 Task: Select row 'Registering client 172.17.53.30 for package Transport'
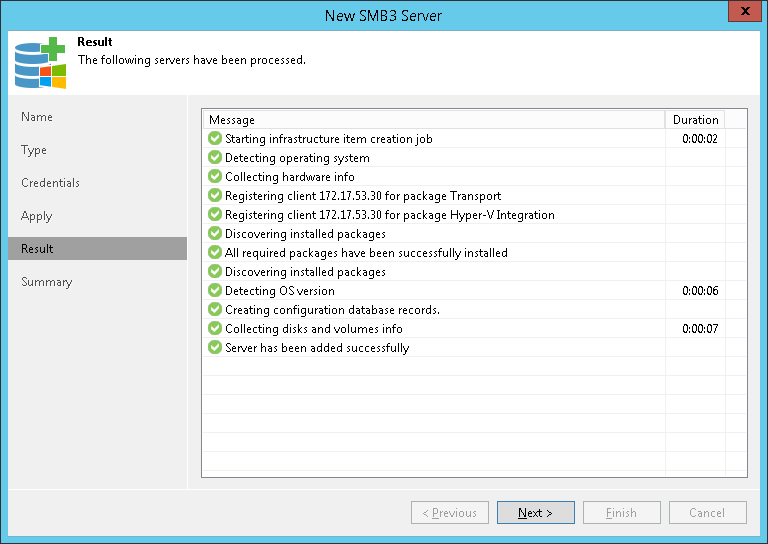click(x=474, y=195)
